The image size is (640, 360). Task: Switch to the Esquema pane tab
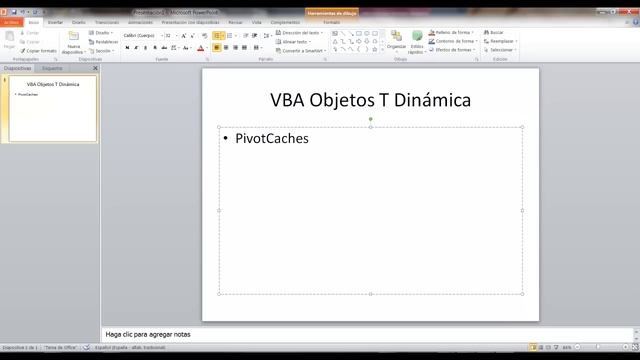click(x=52, y=68)
